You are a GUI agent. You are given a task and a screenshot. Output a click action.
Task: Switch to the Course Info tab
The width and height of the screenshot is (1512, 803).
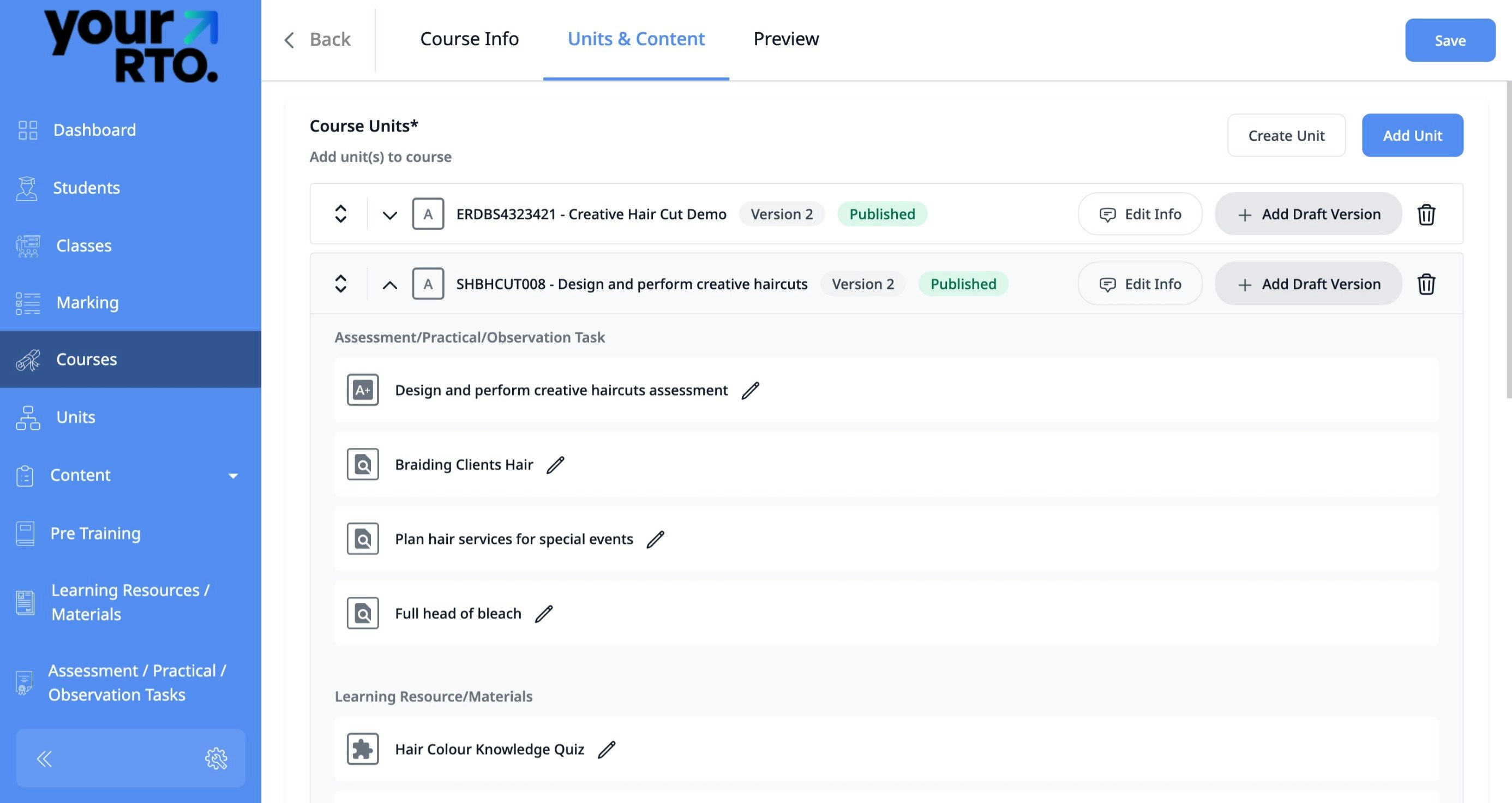coord(470,39)
